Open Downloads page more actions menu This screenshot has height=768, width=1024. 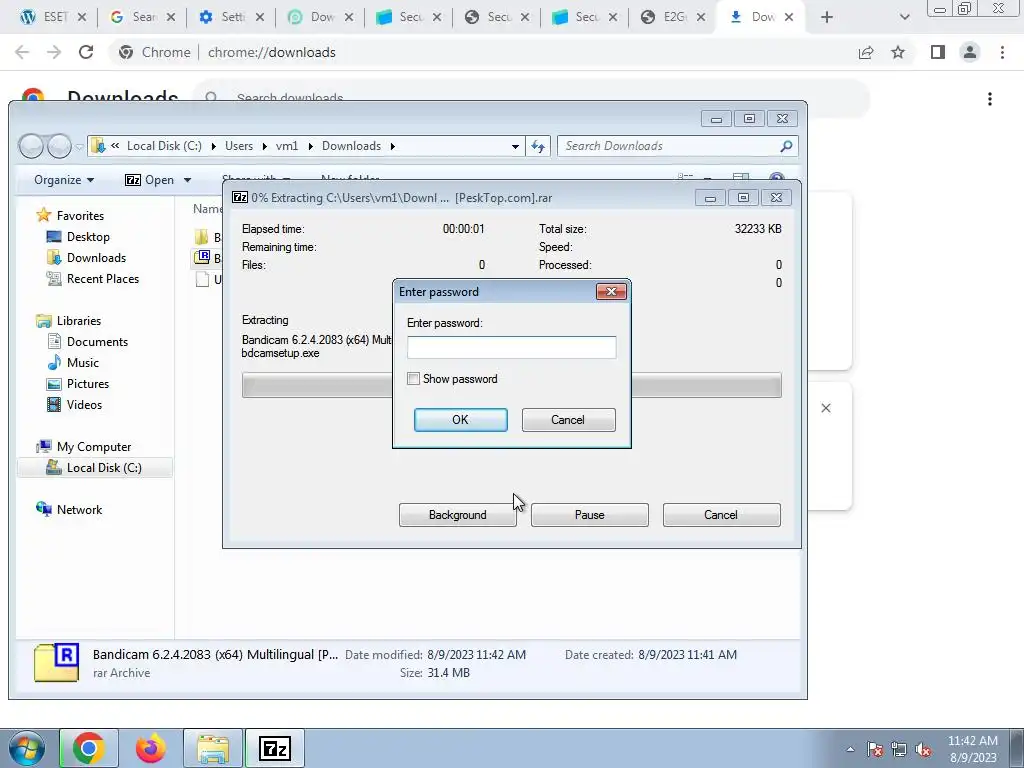coord(990,99)
